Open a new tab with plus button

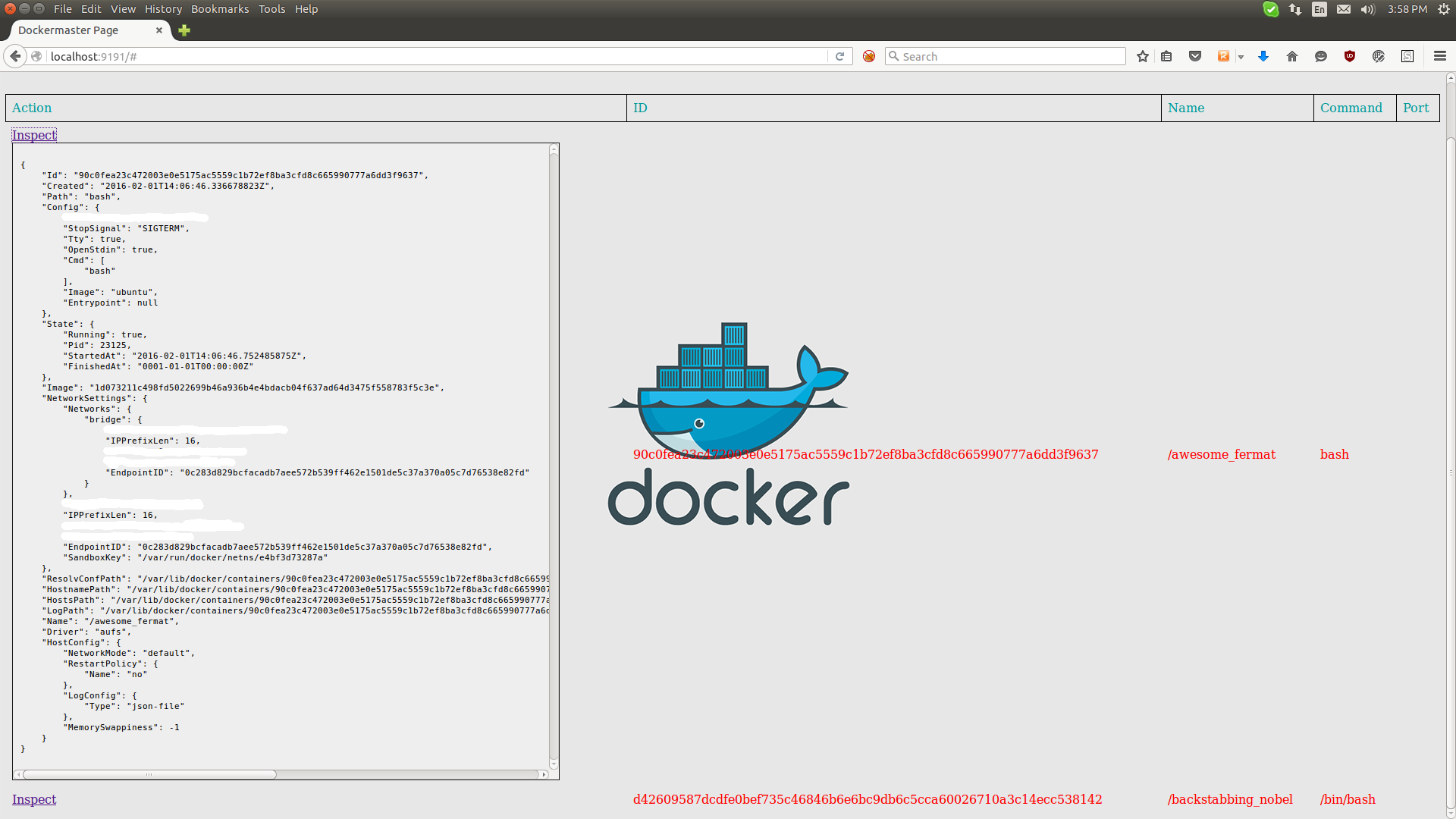[x=184, y=30]
